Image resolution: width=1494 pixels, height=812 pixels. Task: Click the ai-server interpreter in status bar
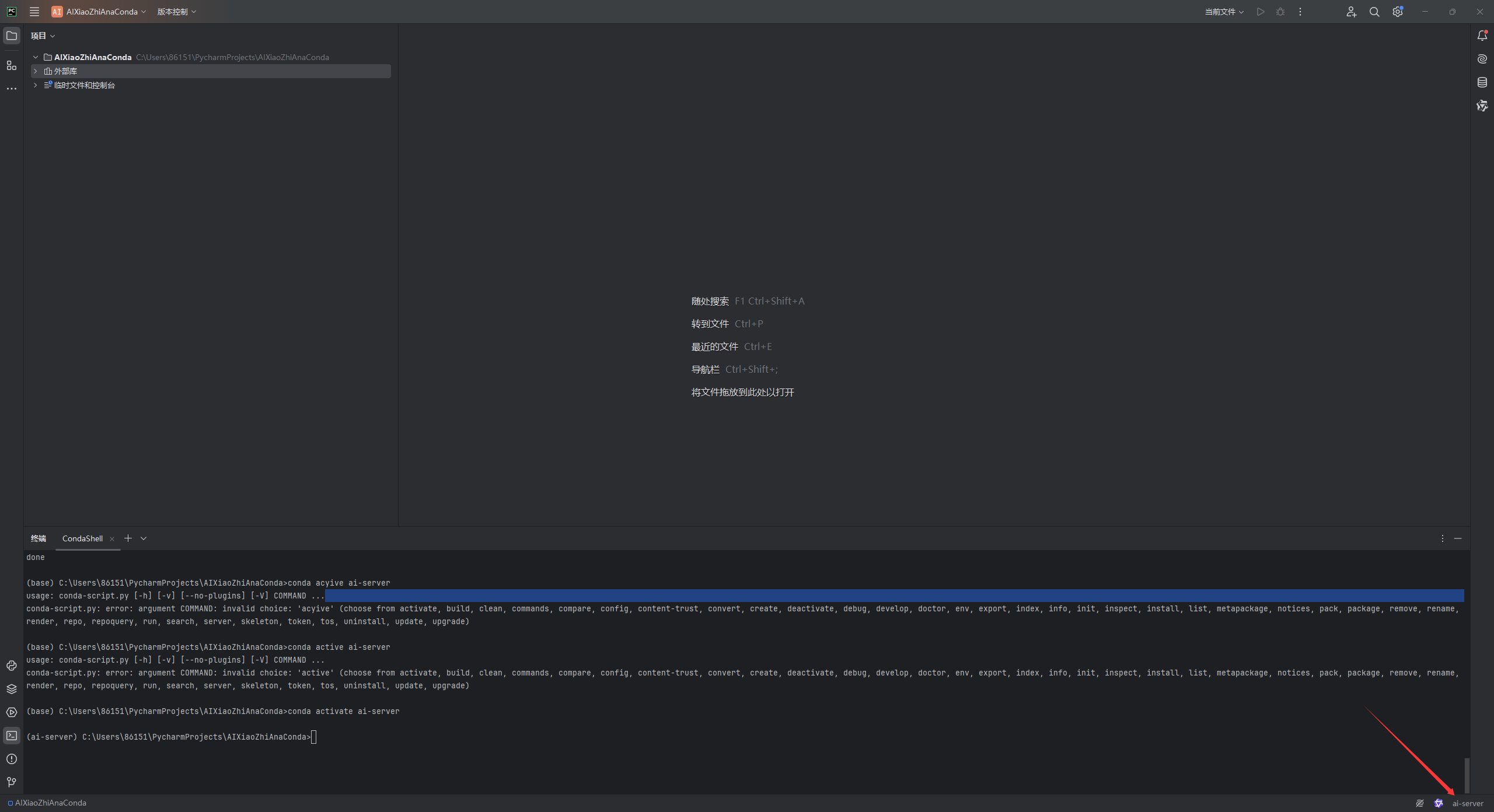pos(1467,803)
